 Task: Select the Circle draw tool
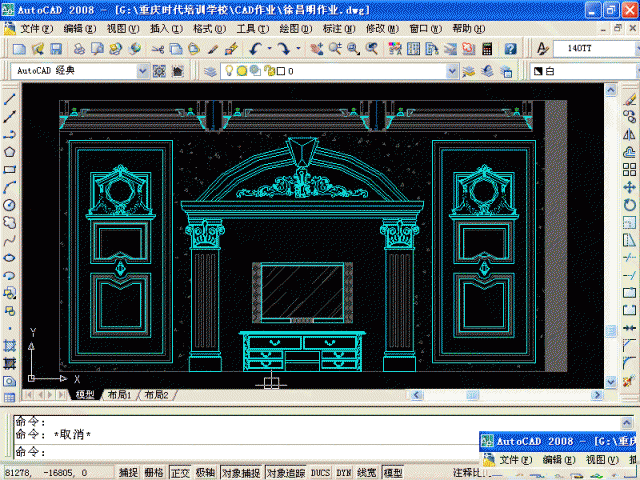click(9, 204)
